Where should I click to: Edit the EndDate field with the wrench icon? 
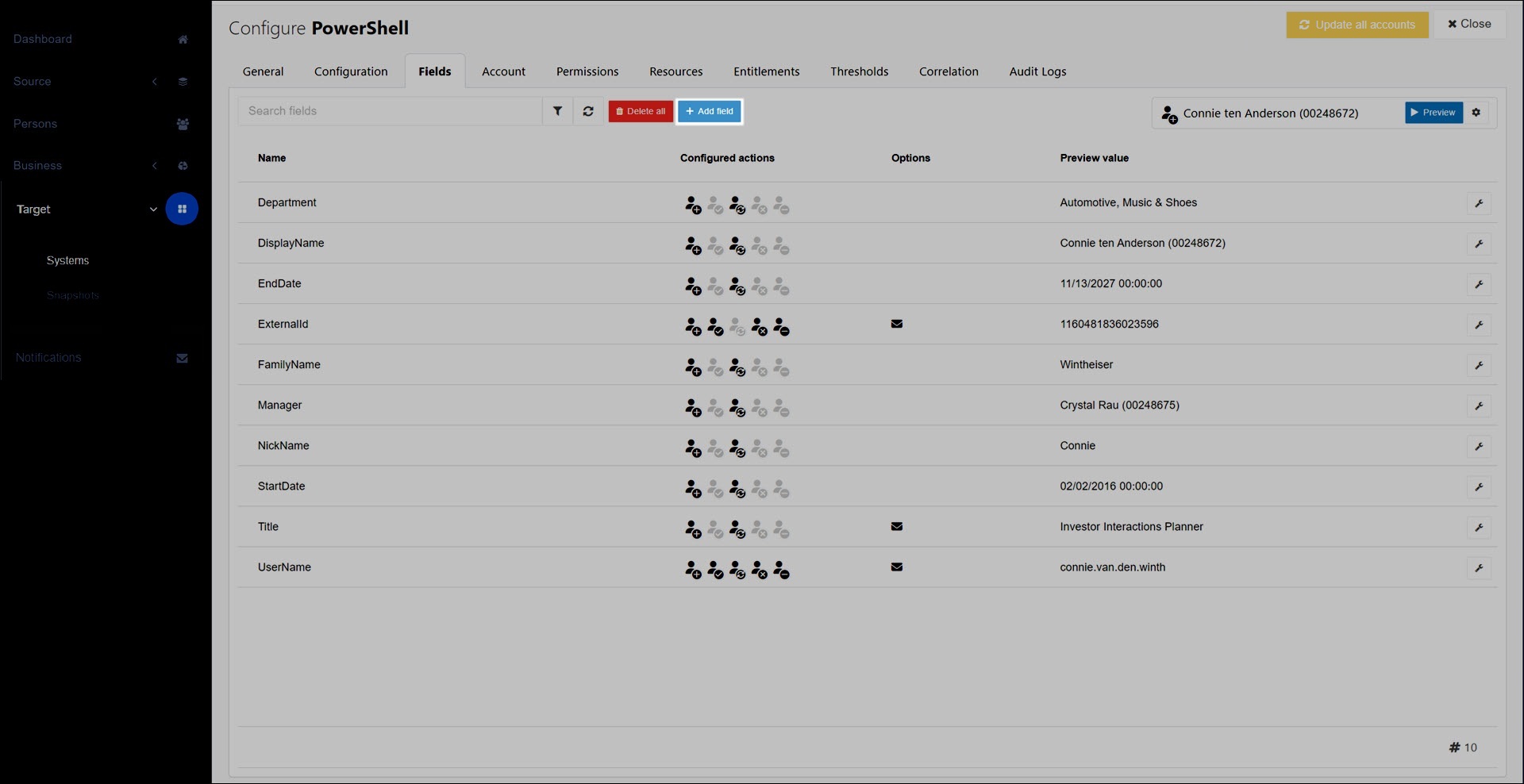click(x=1479, y=284)
